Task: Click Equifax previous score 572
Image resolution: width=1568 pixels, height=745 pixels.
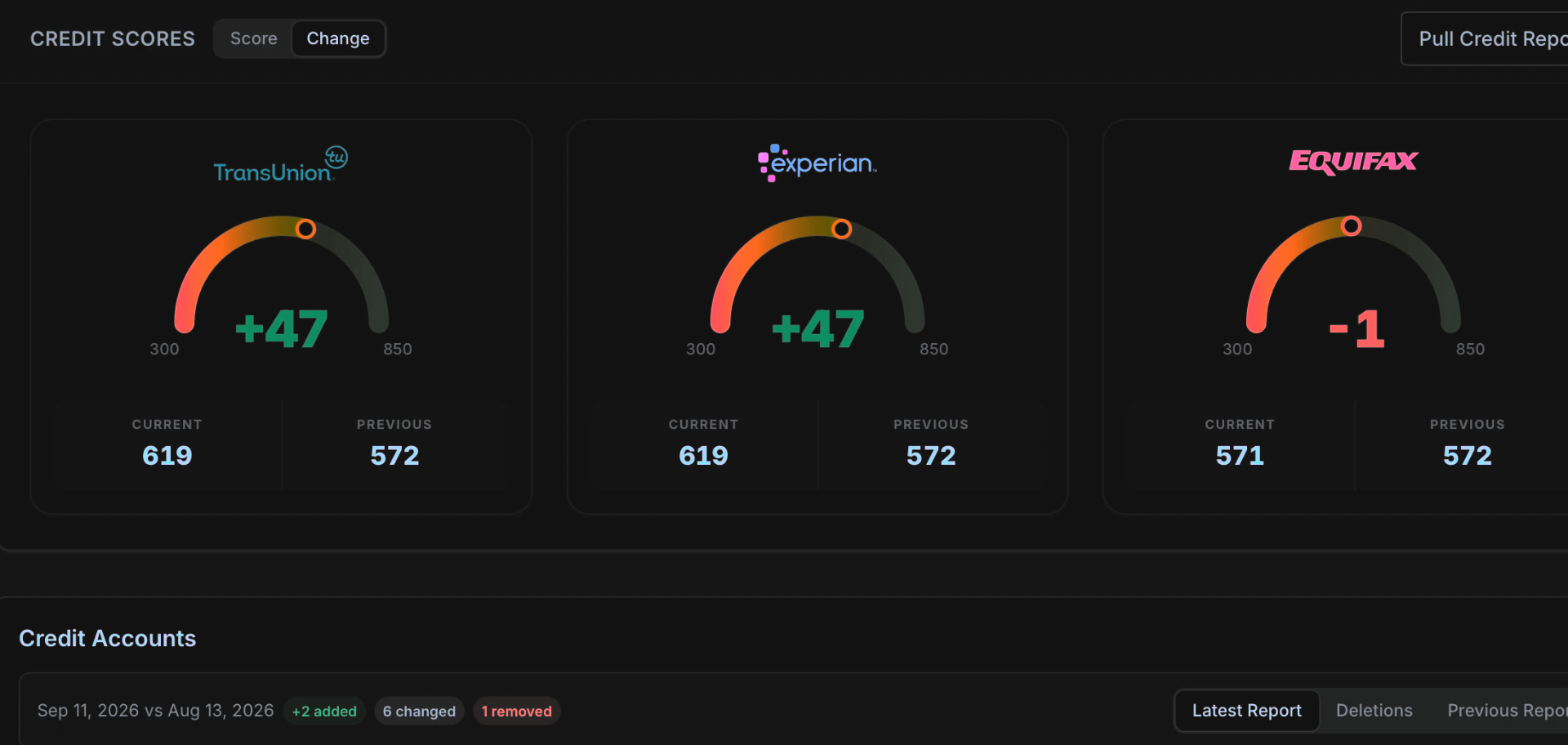Action: 1468,455
